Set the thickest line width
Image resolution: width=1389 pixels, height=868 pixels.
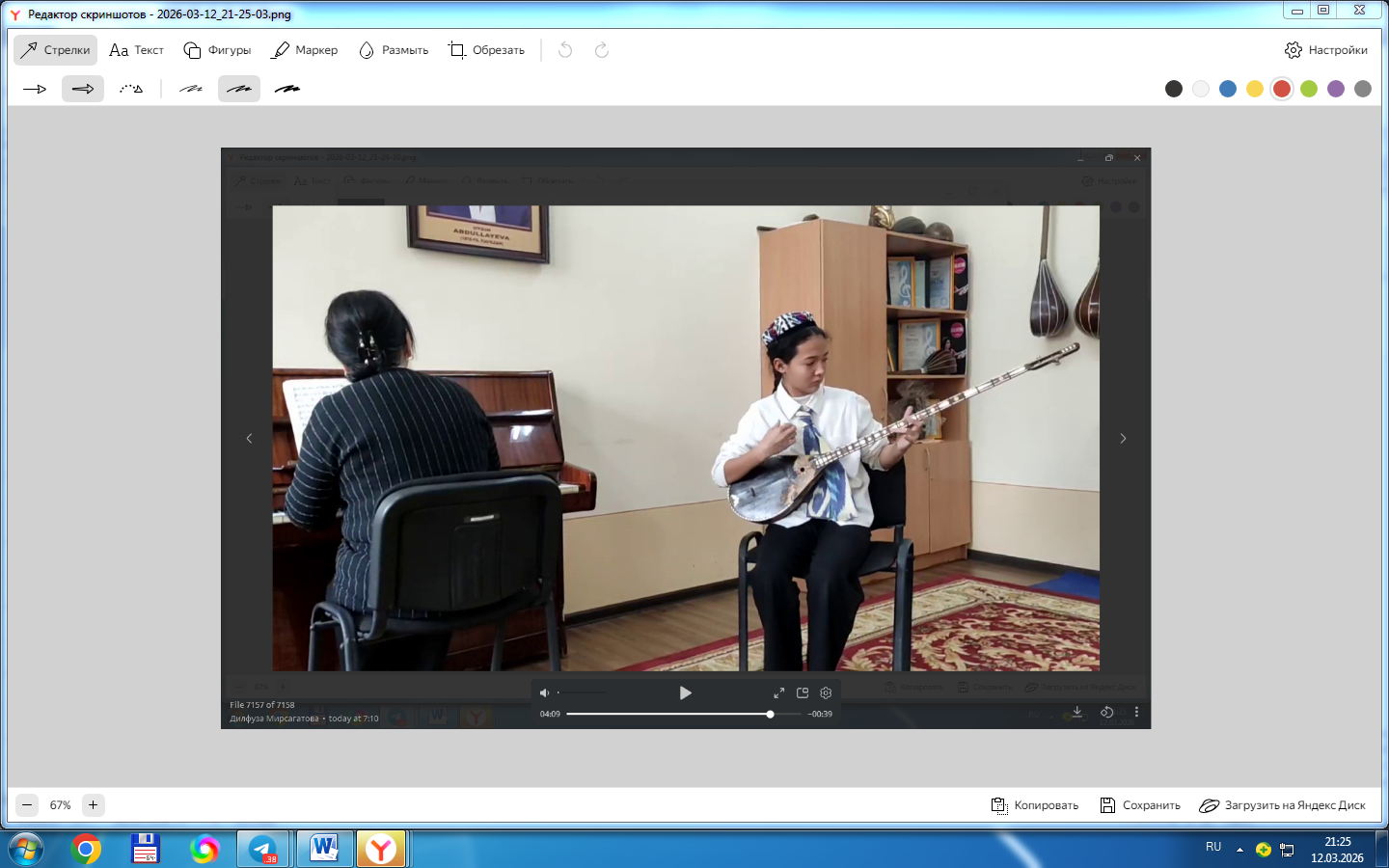click(x=287, y=89)
